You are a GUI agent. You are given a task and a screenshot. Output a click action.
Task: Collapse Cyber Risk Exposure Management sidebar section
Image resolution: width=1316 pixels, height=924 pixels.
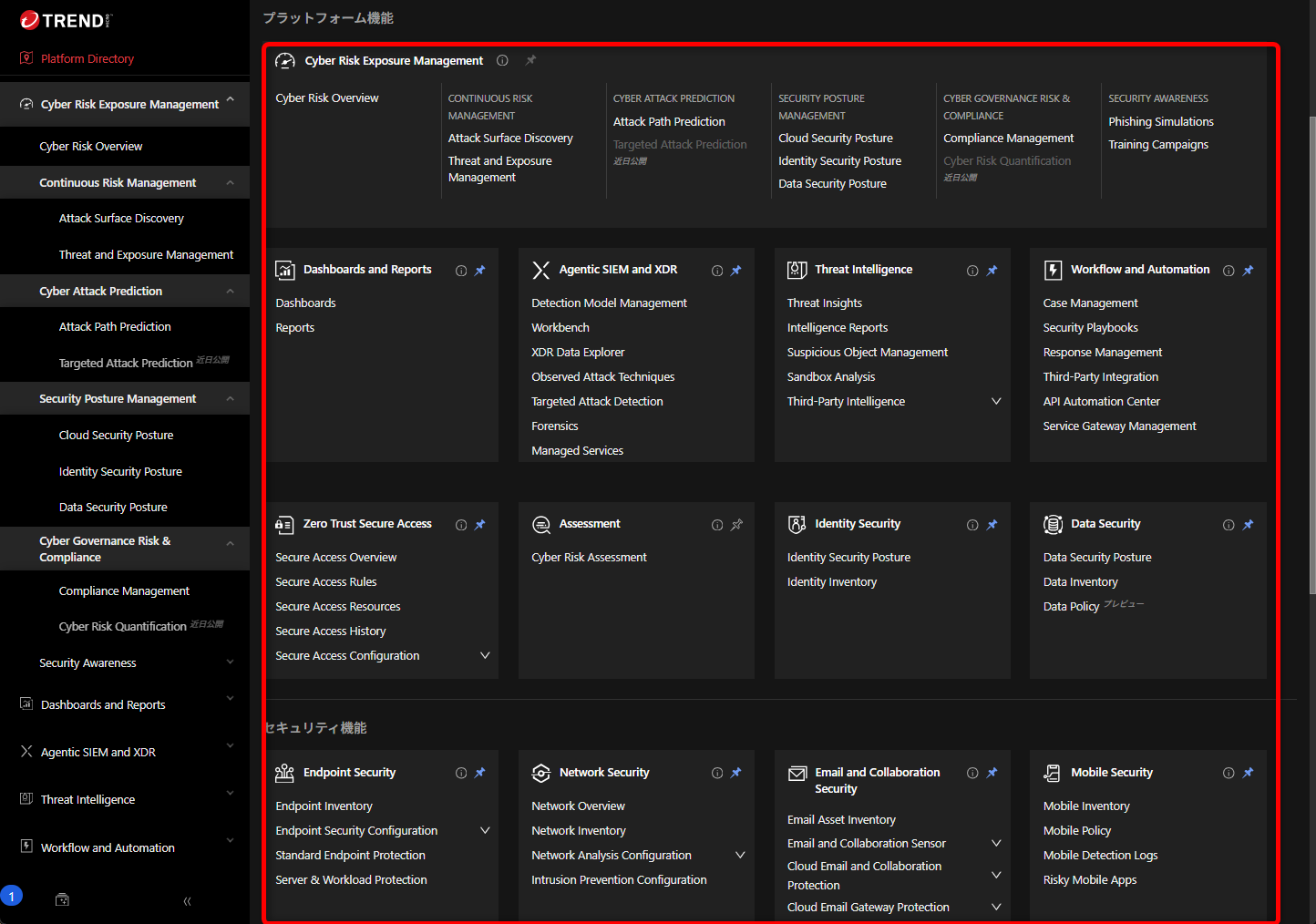click(231, 99)
